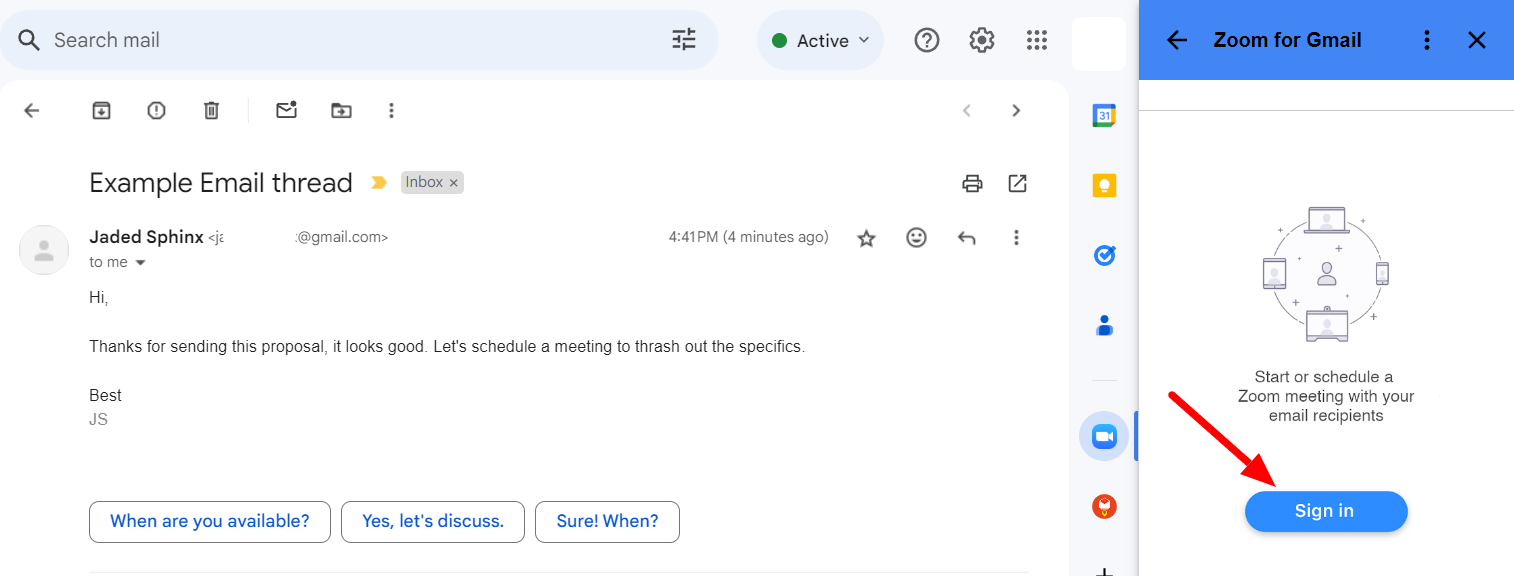
Task: Choose 'Yes, let's discuss.' smart reply
Action: point(433,521)
